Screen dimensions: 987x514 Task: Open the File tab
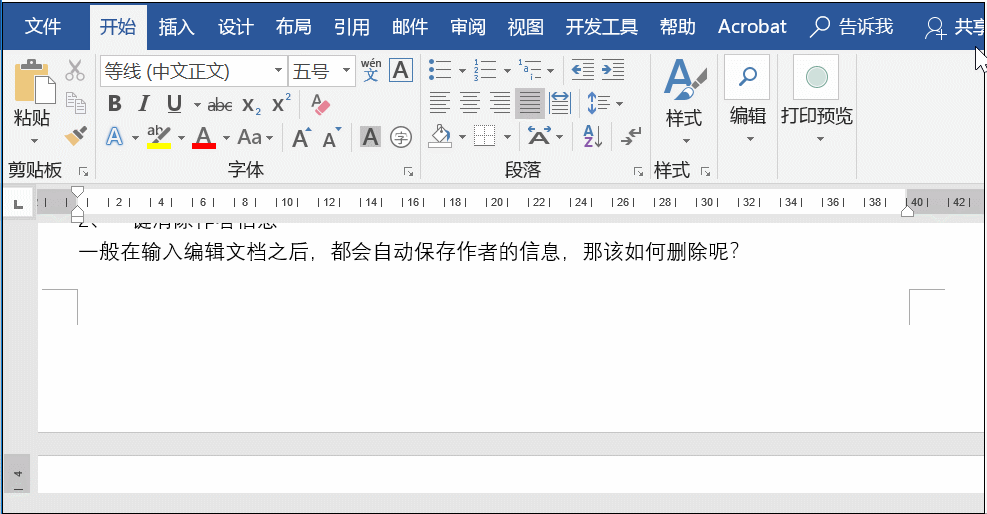[43, 26]
